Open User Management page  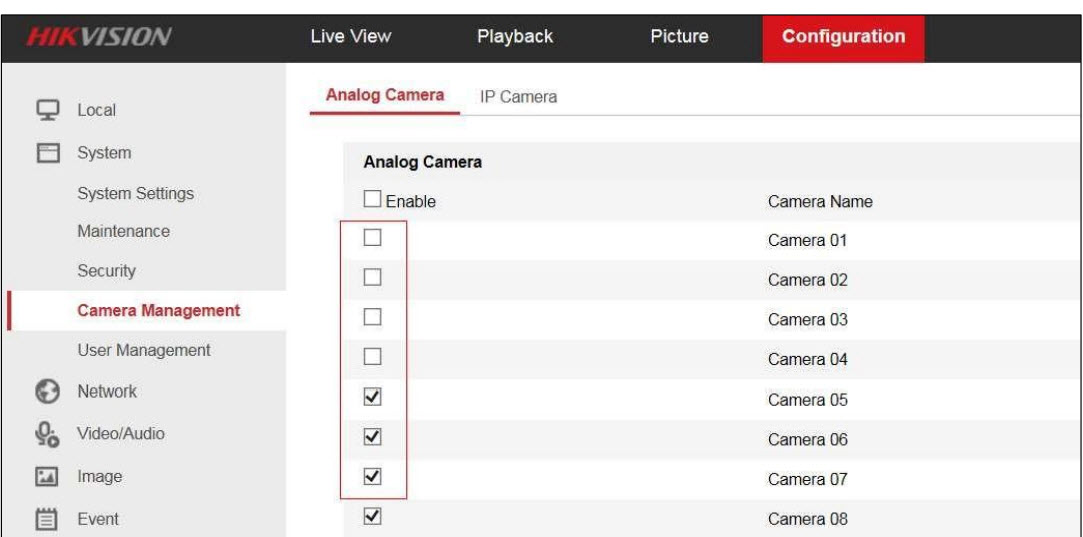(x=144, y=351)
